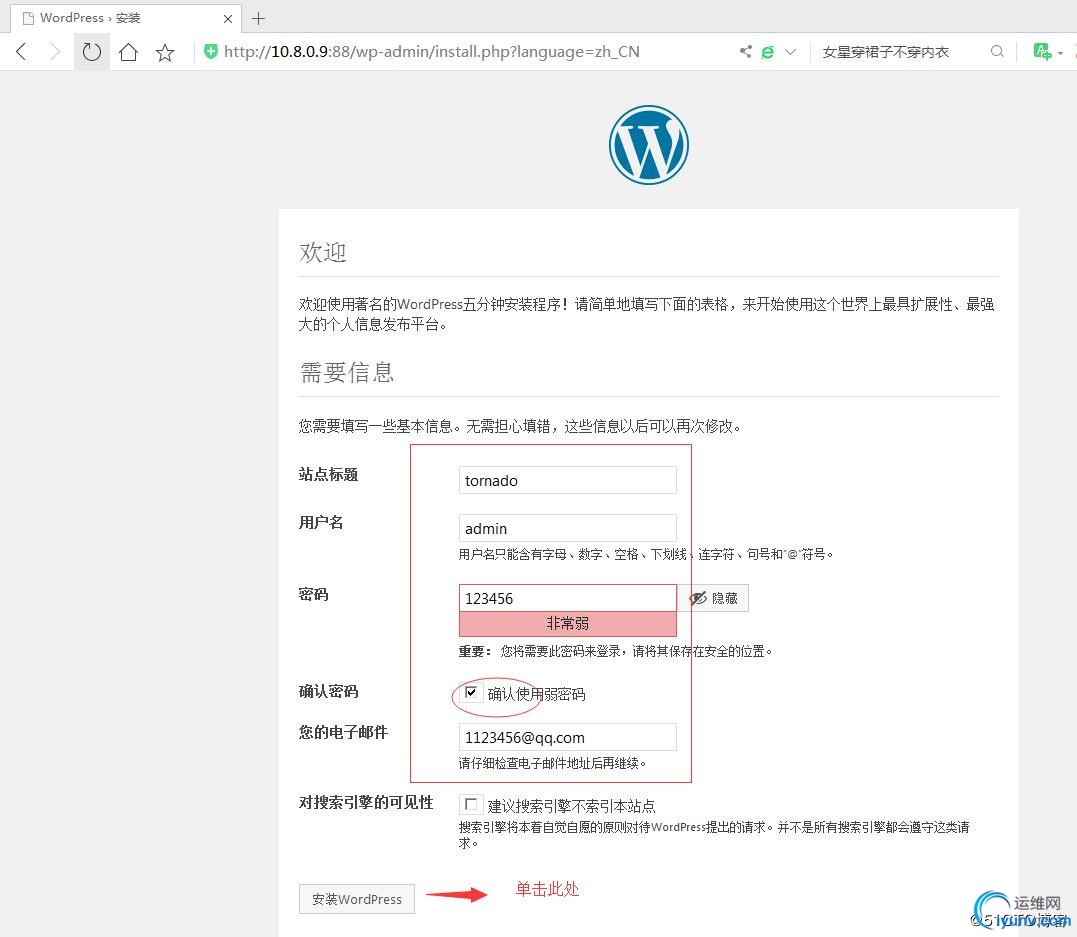1077x937 pixels.
Task: Click the share icon in address bar
Action: (745, 52)
